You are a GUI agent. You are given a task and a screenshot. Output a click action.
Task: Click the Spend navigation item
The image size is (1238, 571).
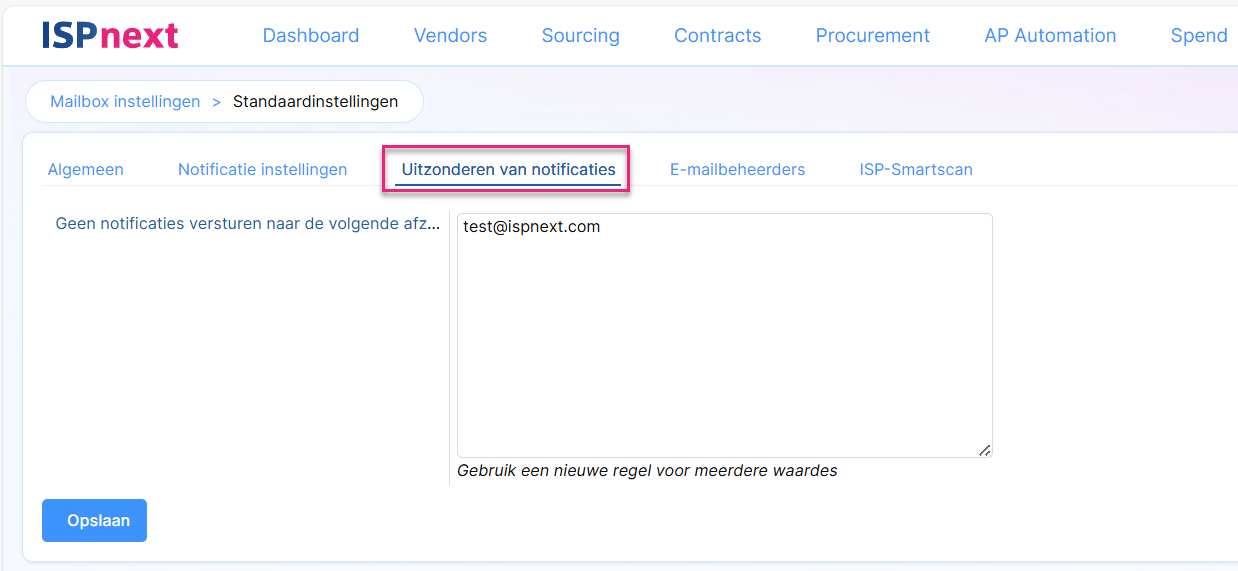tap(1198, 35)
